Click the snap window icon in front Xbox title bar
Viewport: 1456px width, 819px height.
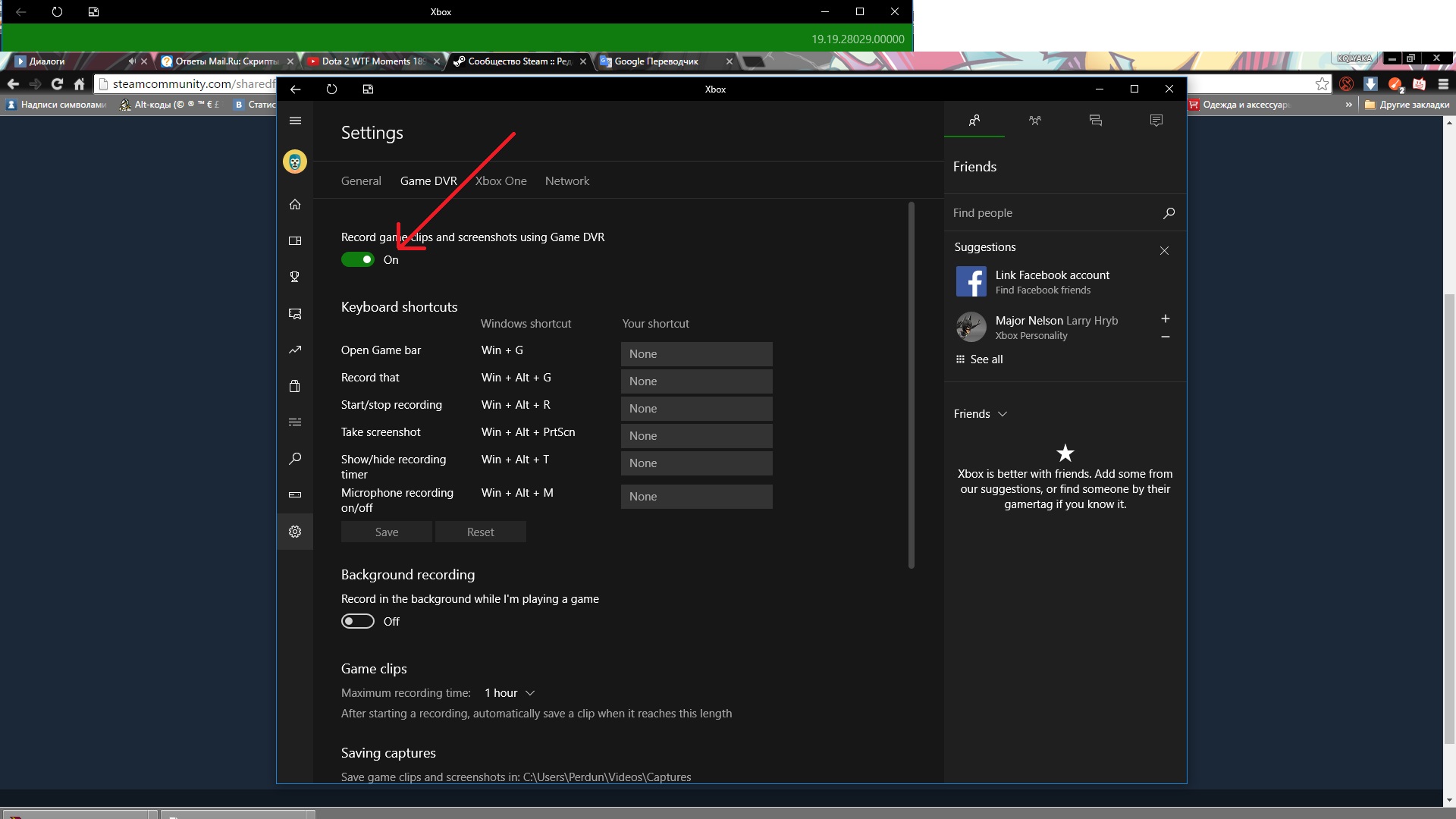tap(368, 89)
